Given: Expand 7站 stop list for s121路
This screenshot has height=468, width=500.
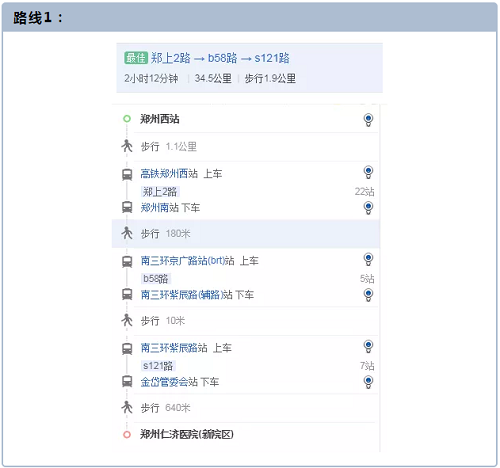Looking at the screenshot, I should 367,366.
